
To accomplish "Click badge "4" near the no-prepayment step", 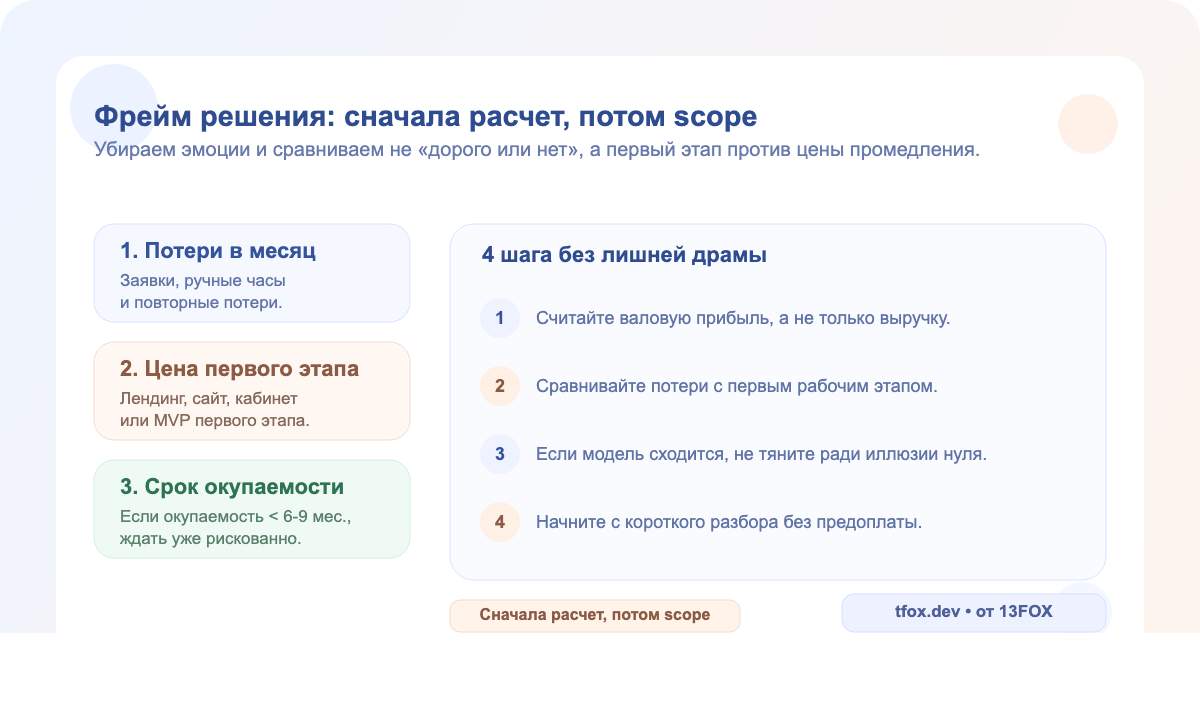I will [500, 522].
